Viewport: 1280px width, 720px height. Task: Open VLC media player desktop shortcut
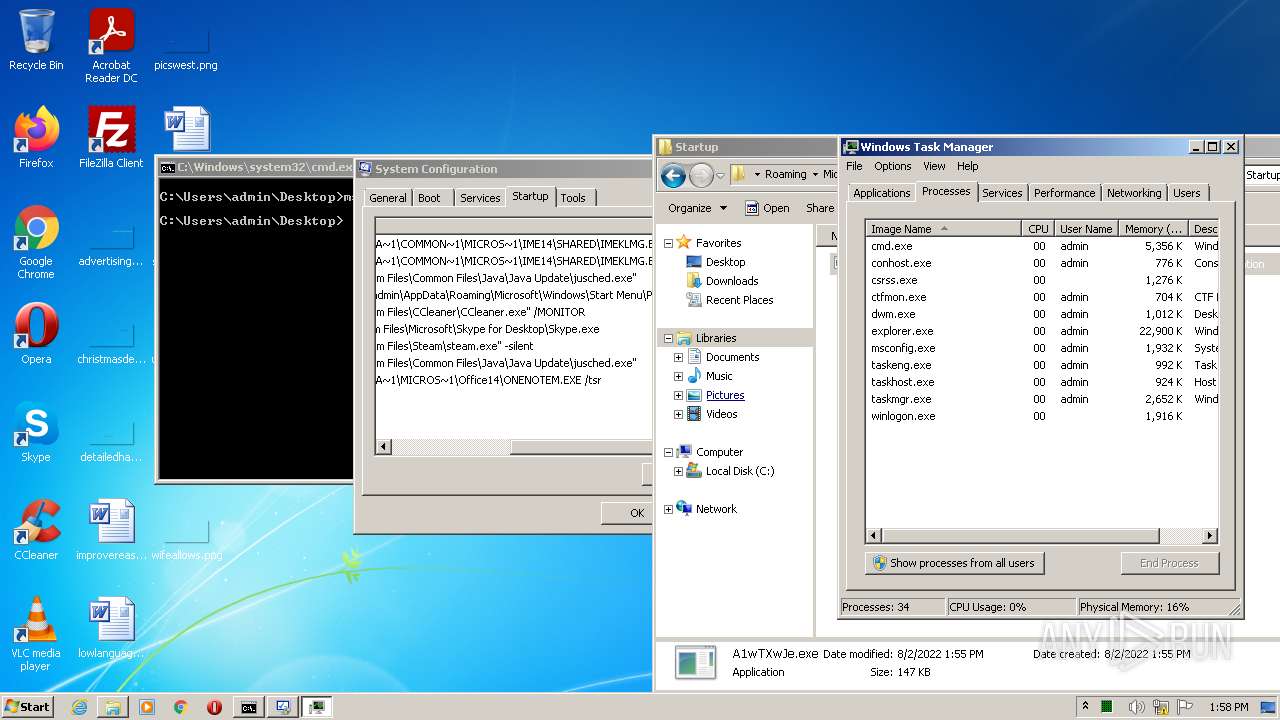(x=36, y=634)
